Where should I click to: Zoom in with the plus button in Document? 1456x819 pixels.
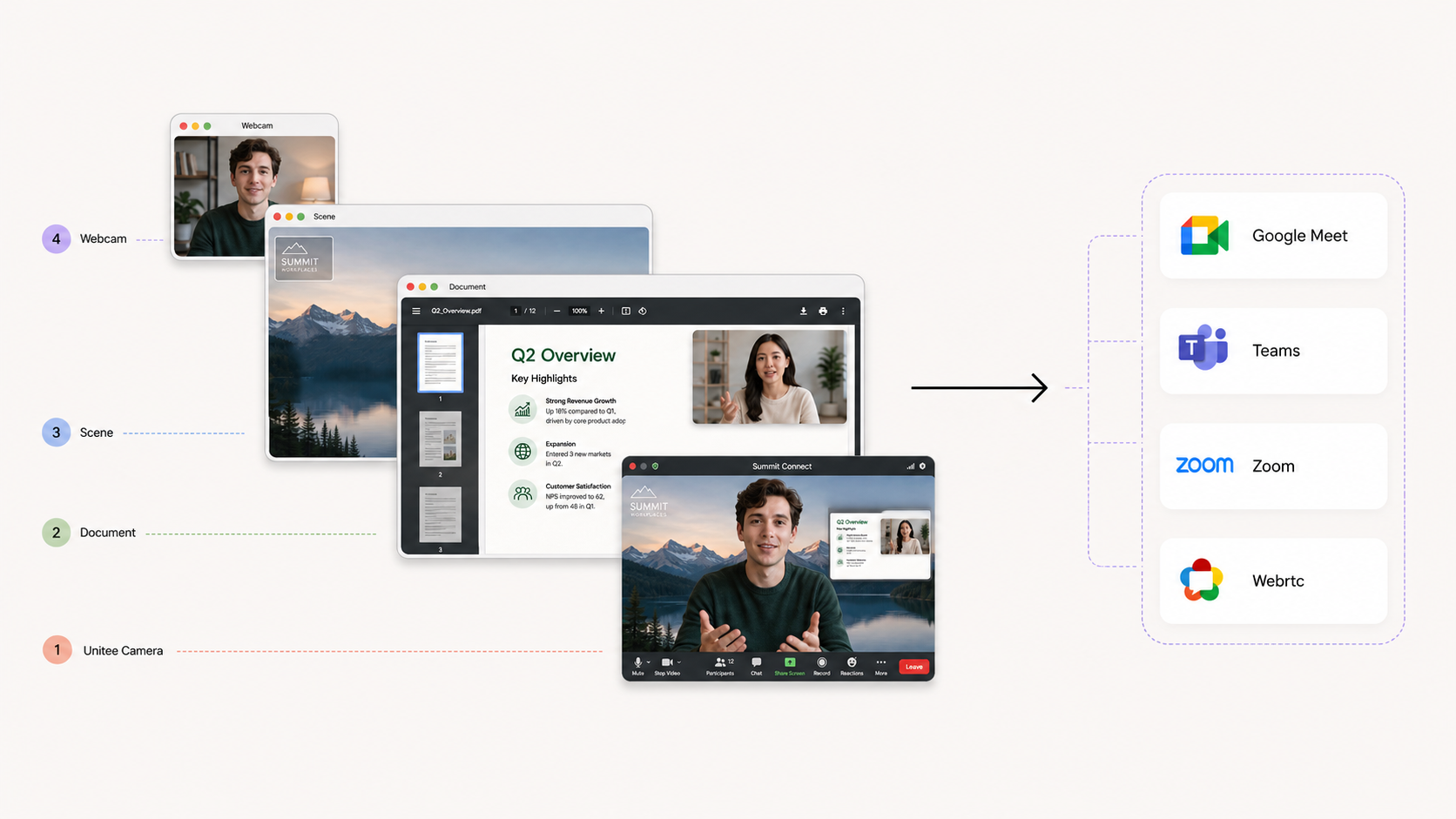(x=601, y=311)
